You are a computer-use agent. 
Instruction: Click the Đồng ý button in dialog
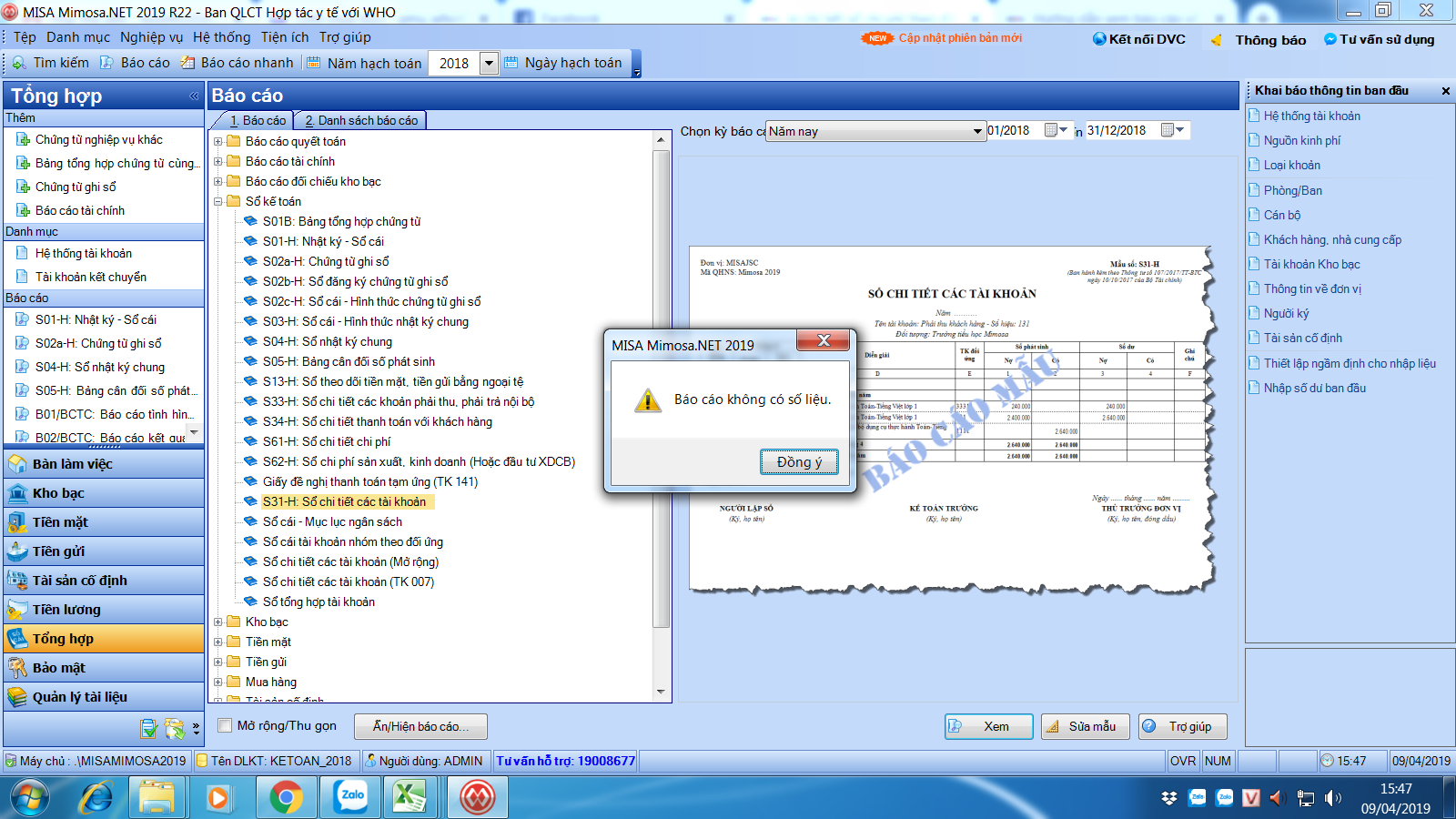799,462
